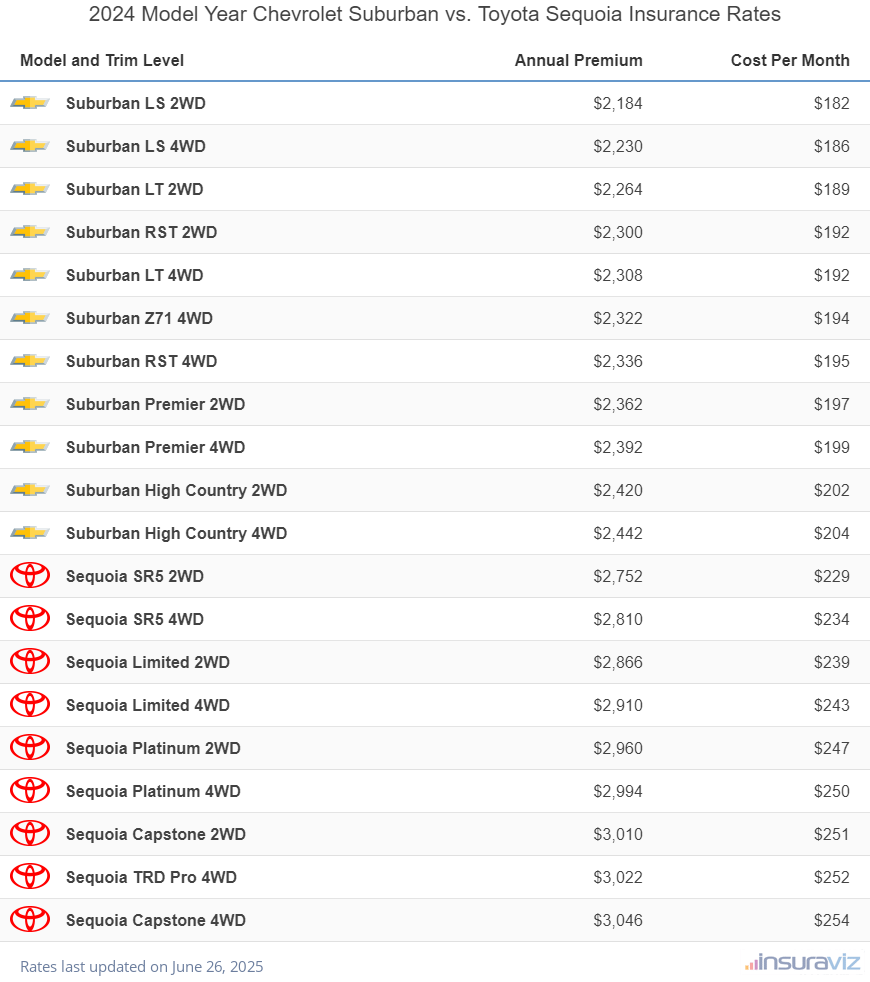Click the Toyota logo beside Sequoia Limited 4WD
The image size is (870, 982).
click(x=30, y=705)
